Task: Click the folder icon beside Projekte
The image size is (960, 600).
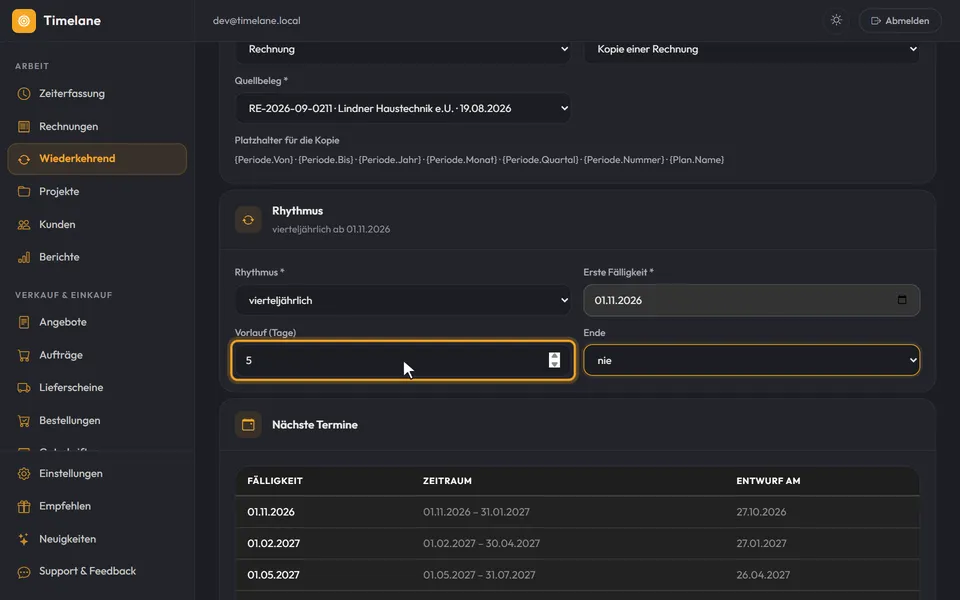Action: point(24,192)
